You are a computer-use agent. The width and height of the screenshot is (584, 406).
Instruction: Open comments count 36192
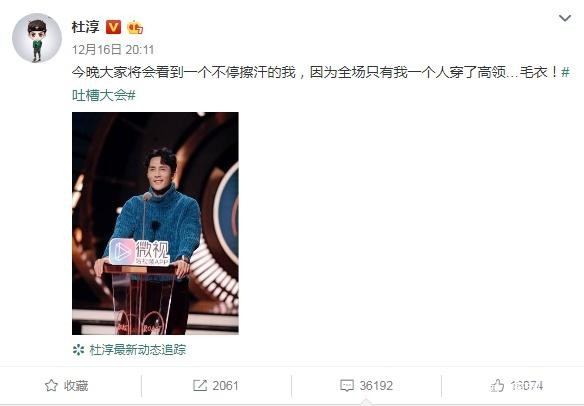[376, 386]
